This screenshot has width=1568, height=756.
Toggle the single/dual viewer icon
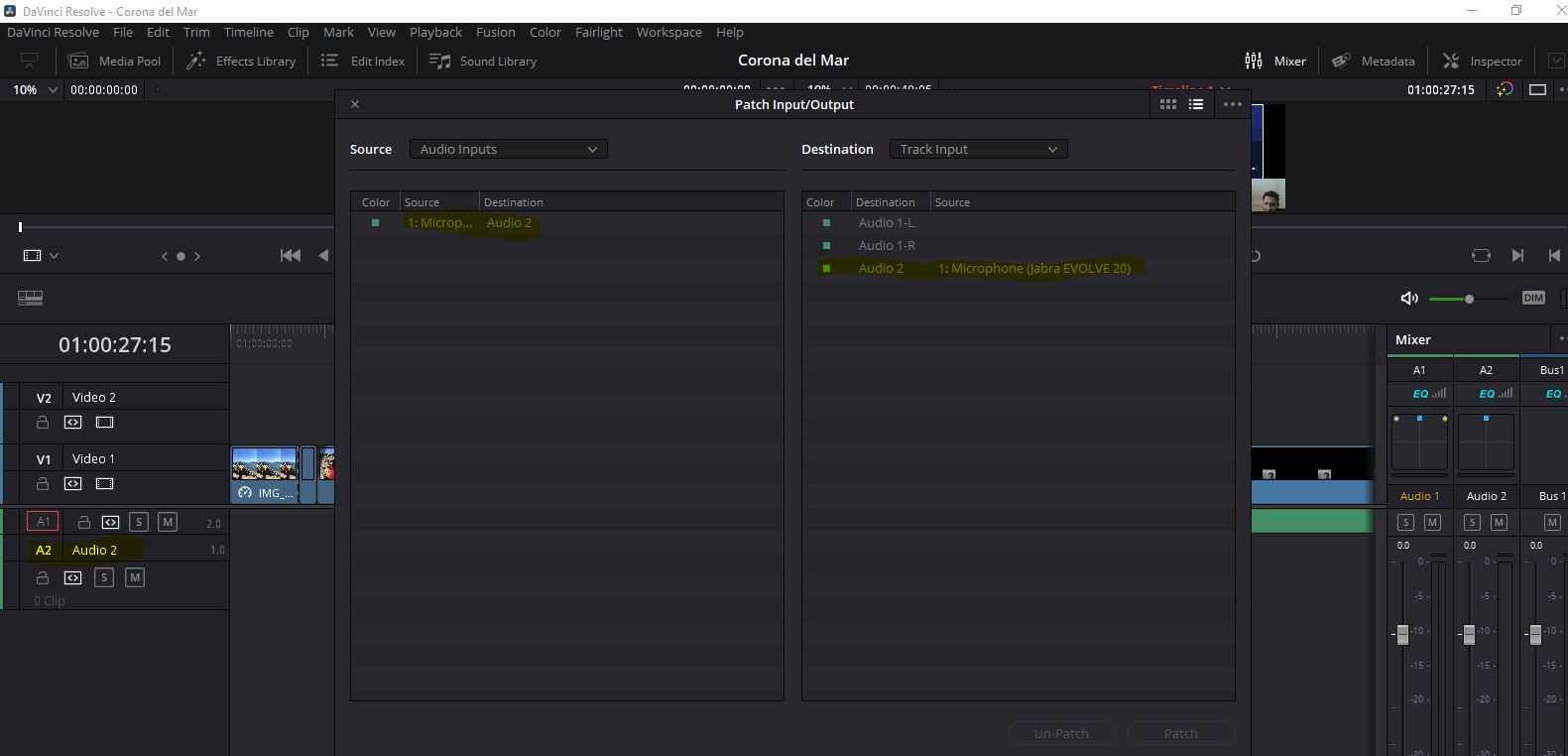[1537, 89]
